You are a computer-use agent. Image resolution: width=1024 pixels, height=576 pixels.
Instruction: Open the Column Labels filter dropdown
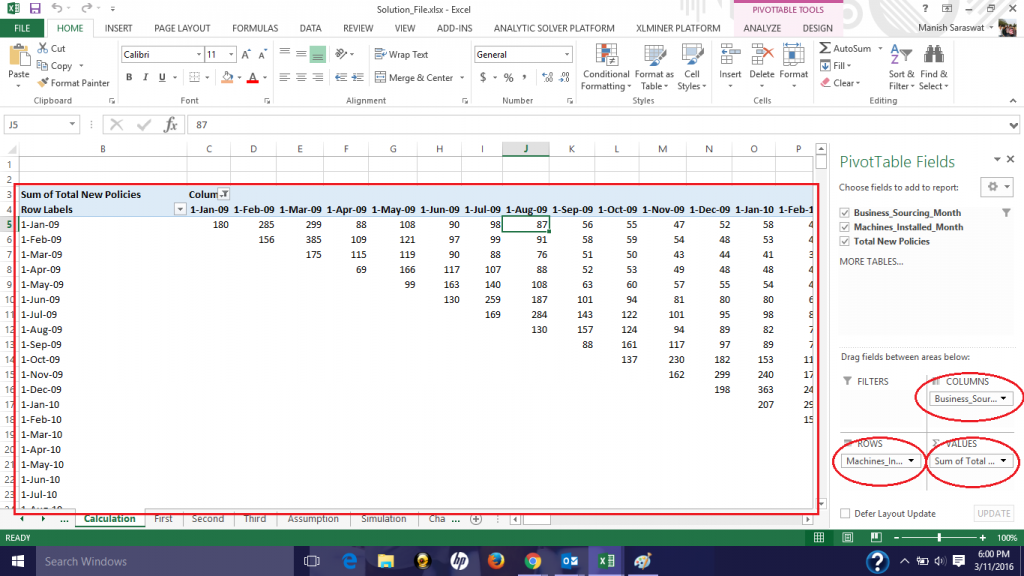226,195
